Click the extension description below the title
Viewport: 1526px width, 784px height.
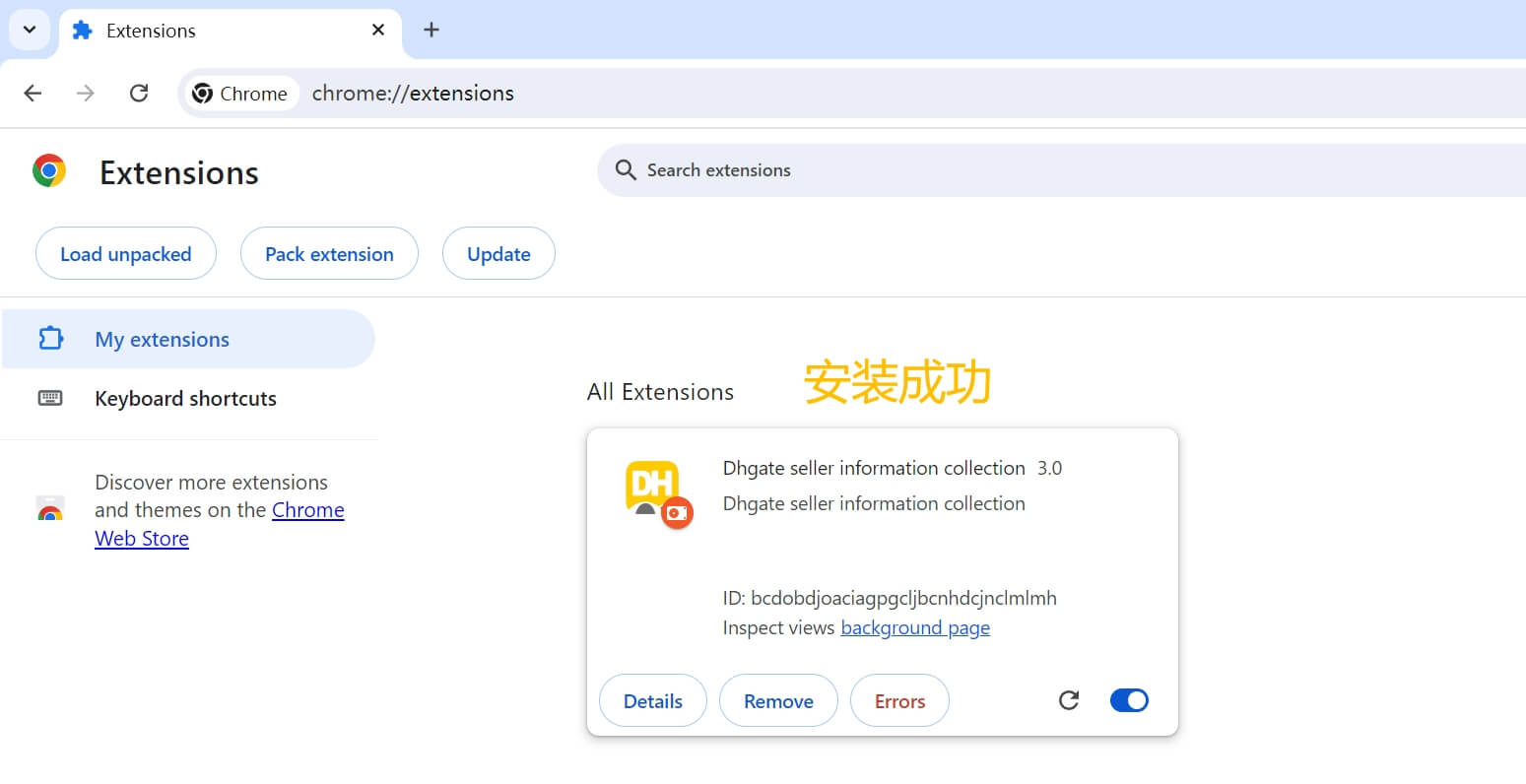point(874,503)
